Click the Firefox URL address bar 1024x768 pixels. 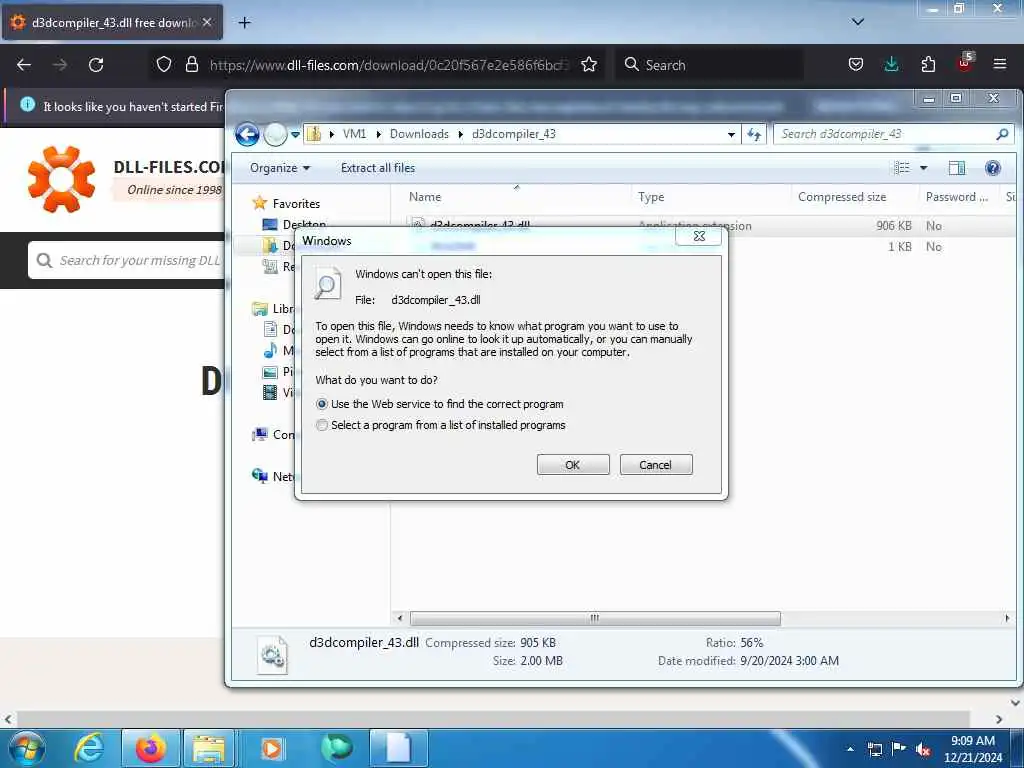[x=389, y=65]
